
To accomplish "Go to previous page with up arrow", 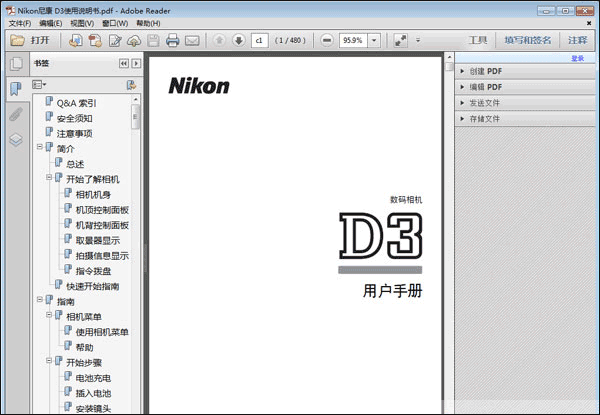I will coord(219,41).
